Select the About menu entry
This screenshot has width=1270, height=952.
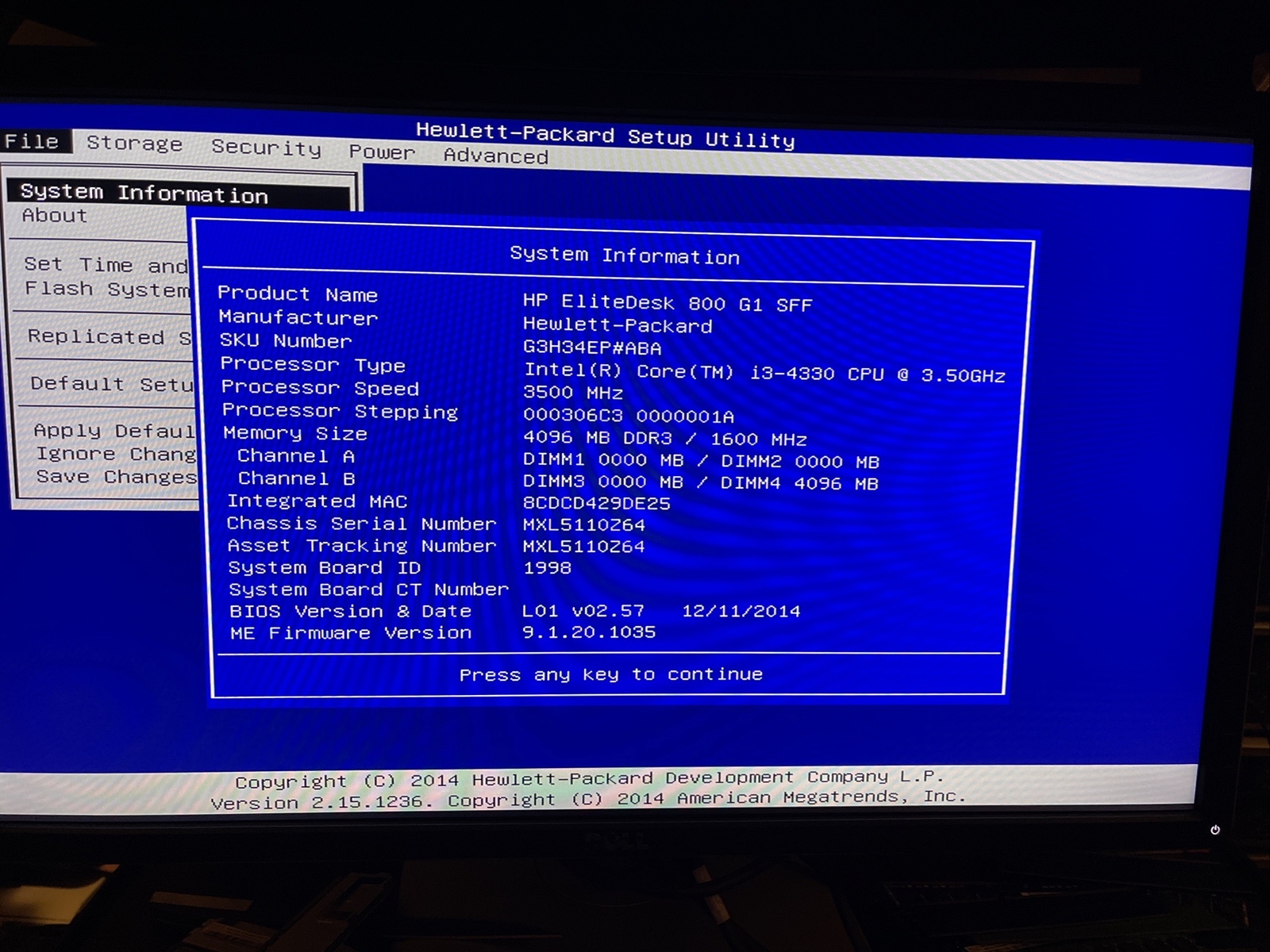point(54,216)
